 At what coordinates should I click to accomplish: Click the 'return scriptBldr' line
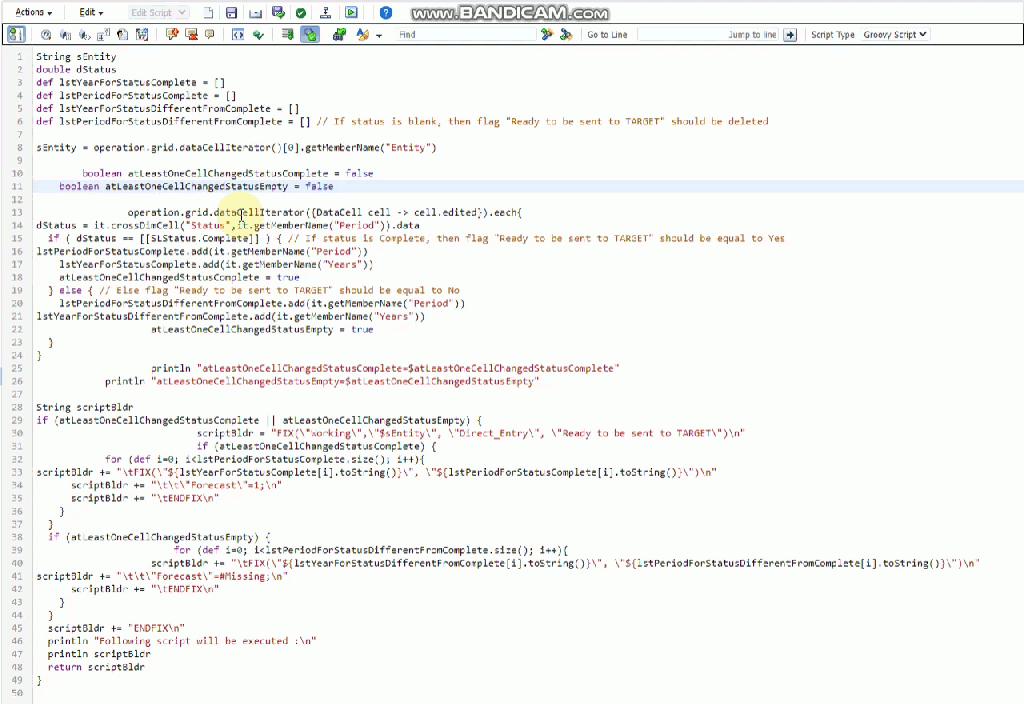(x=96, y=667)
